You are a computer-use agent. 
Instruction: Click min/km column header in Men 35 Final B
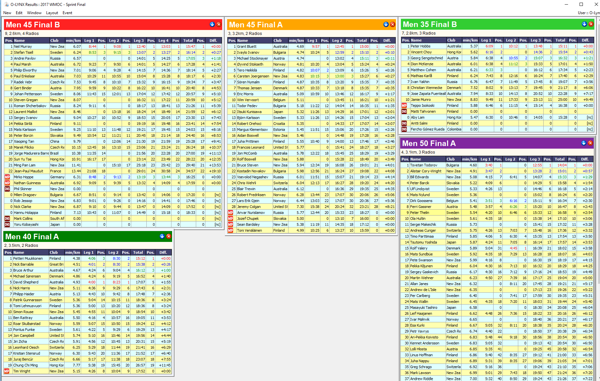pyautogui.click(x=470, y=40)
